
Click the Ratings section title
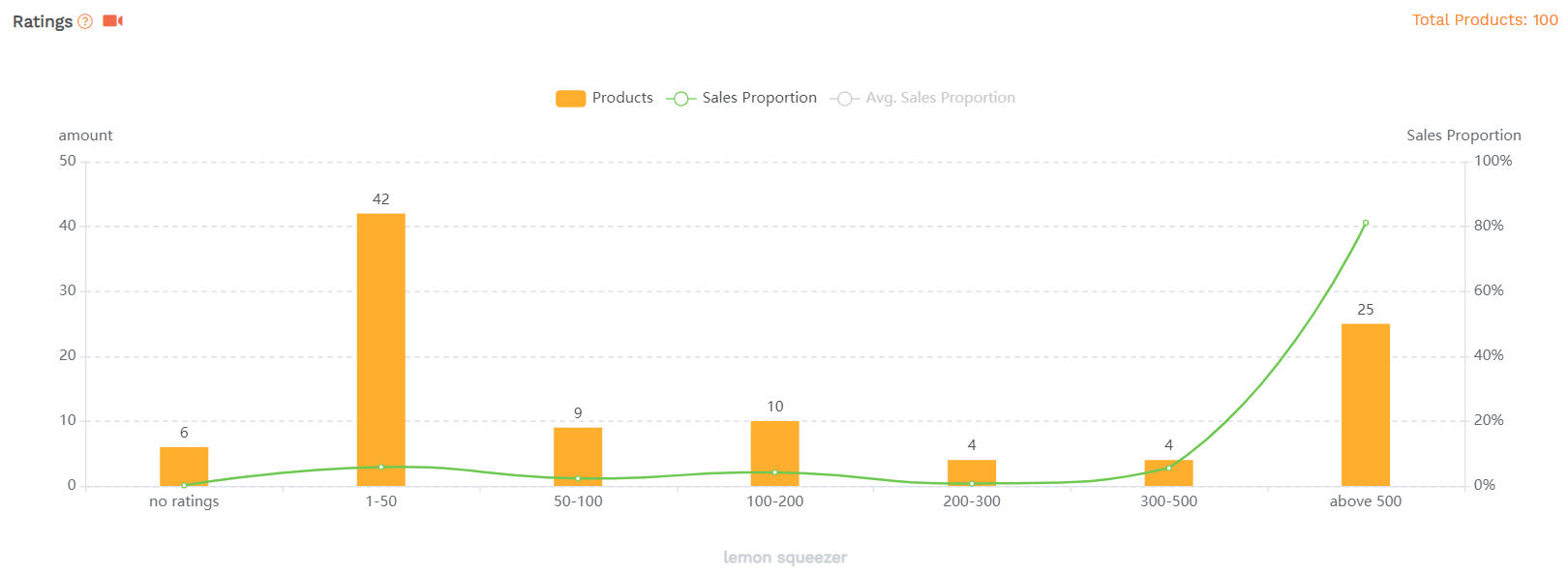pyautogui.click(x=43, y=21)
